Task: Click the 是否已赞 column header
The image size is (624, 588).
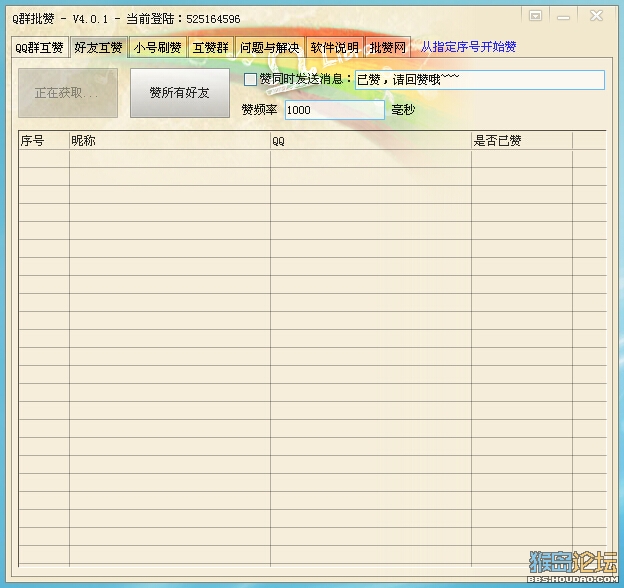Action: pyautogui.click(x=522, y=141)
